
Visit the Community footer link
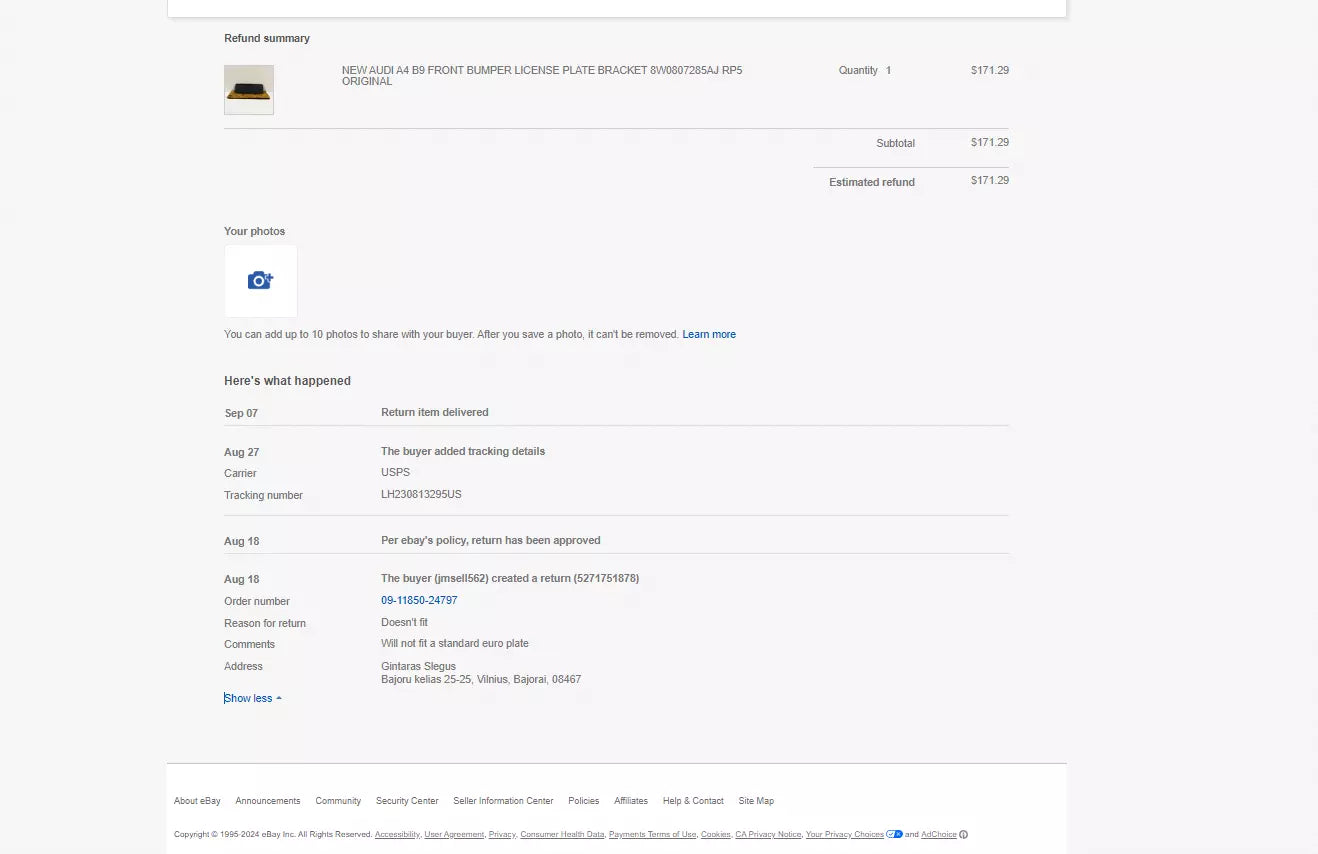pos(338,801)
